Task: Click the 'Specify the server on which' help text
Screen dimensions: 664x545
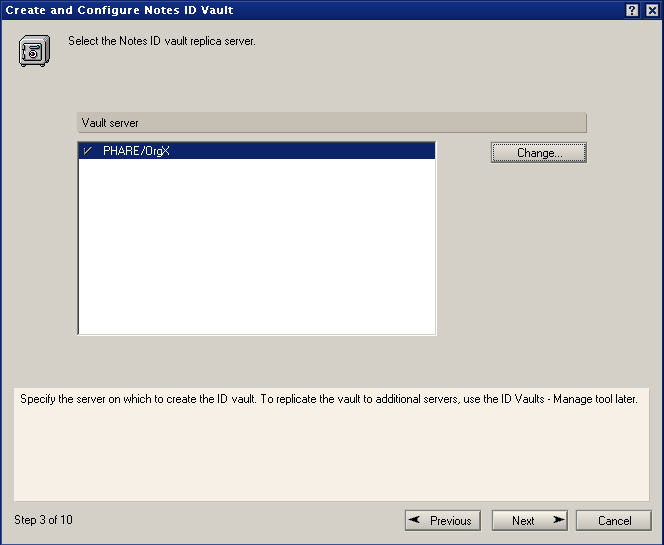Action: coord(329,399)
